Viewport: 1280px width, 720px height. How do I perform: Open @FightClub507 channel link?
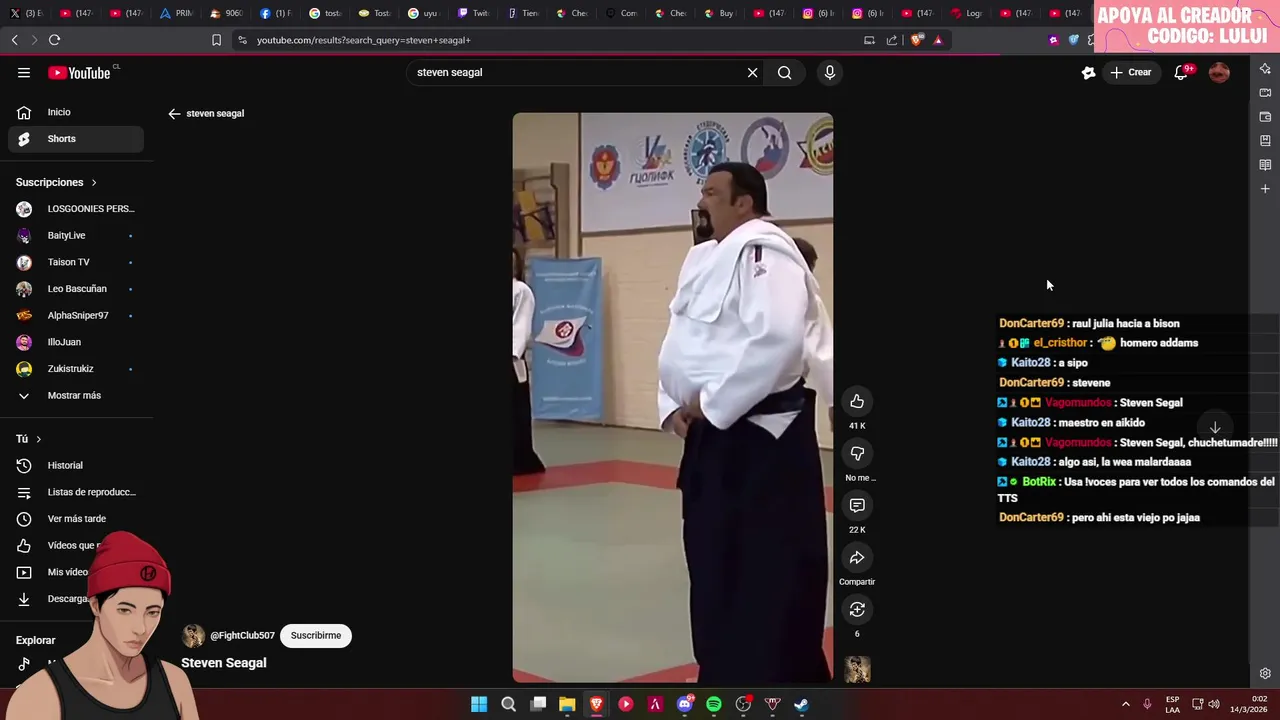242,635
